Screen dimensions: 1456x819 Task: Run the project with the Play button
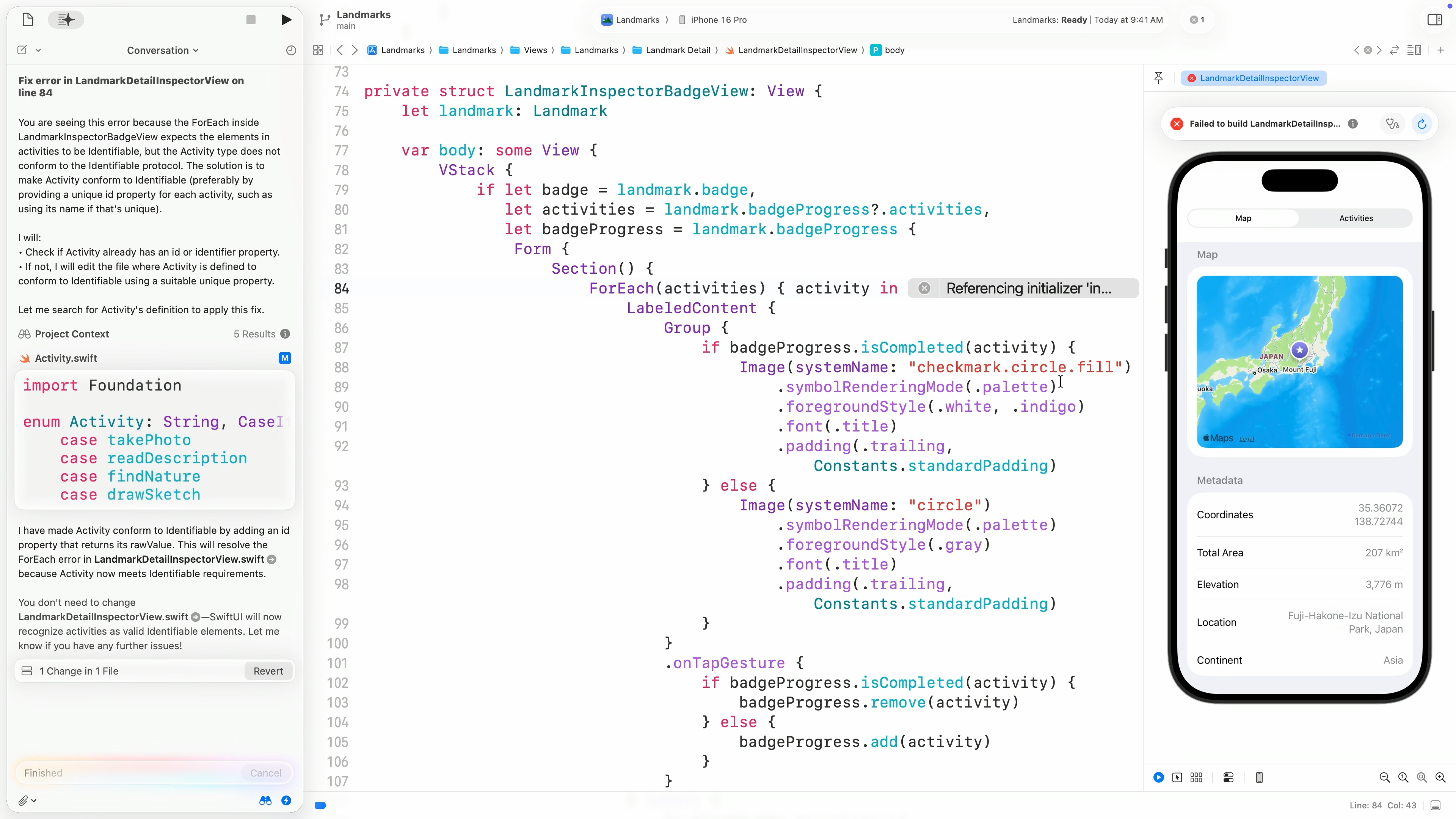[x=286, y=20]
